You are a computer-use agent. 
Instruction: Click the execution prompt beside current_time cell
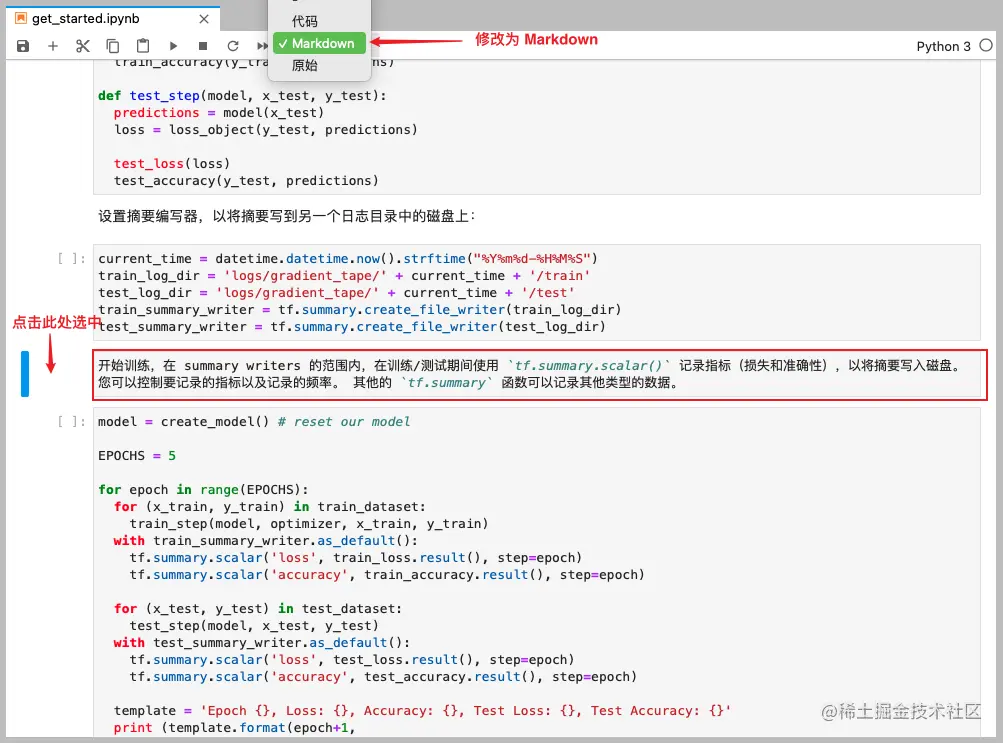pos(71,259)
